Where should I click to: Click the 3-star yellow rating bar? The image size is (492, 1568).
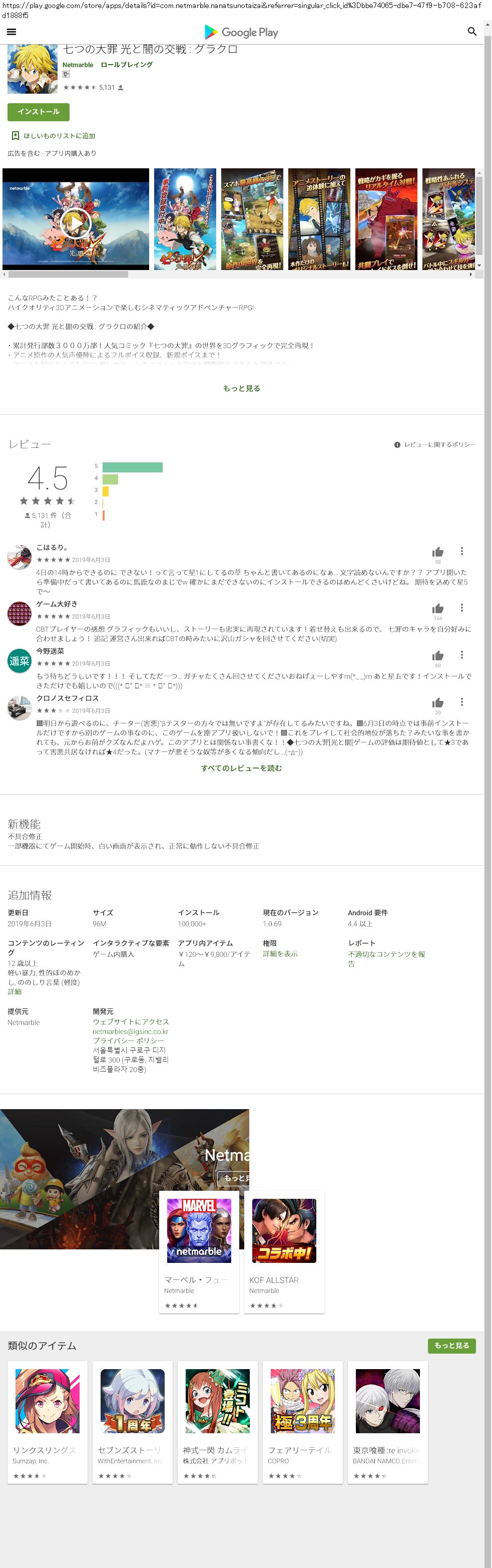click(105, 491)
